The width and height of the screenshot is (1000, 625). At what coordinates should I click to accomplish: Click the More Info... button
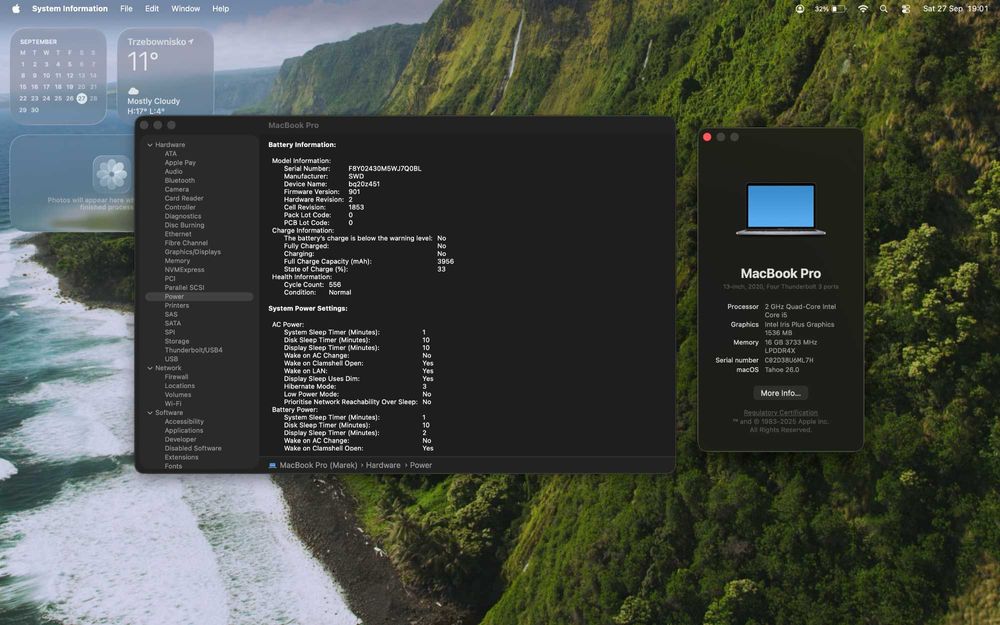point(780,393)
